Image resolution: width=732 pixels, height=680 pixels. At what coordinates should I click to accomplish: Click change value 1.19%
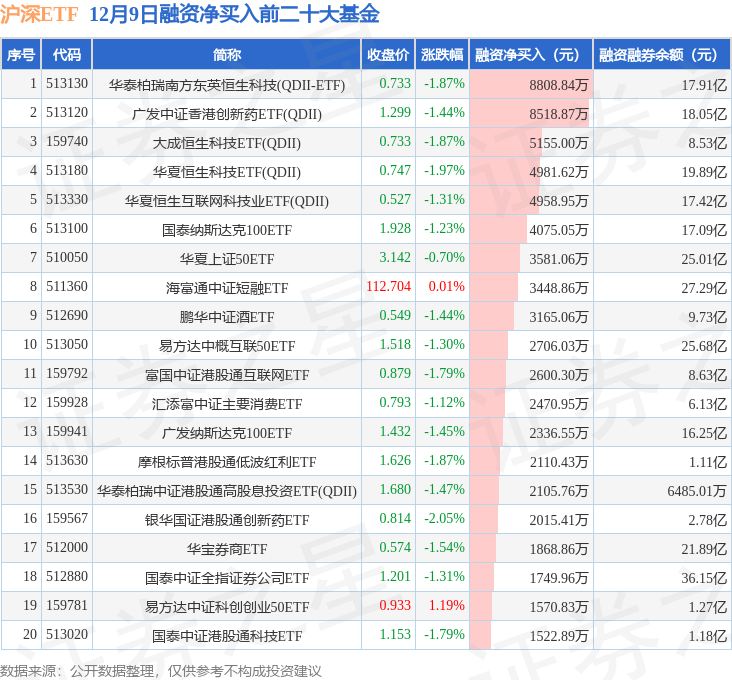[x=446, y=604]
